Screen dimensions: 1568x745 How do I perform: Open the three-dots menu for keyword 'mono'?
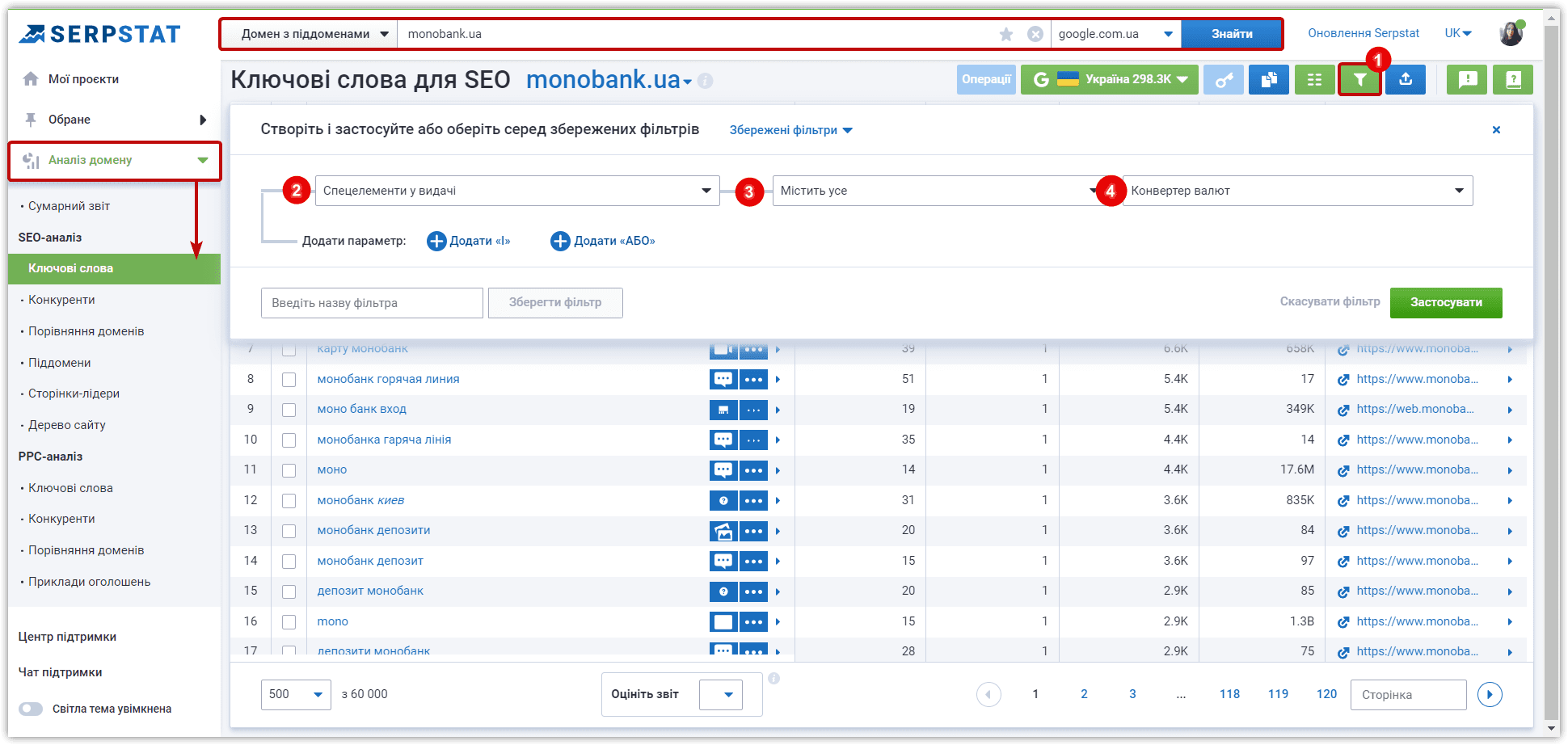click(754, 621)
